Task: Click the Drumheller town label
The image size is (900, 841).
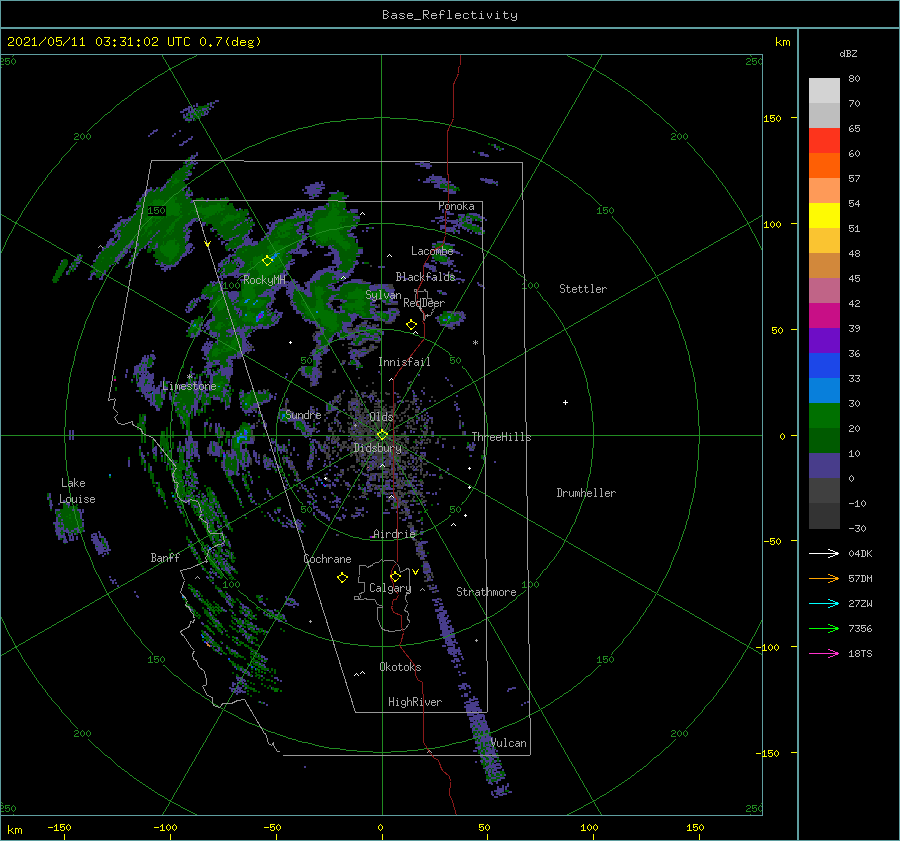Action: coord(586,493)
